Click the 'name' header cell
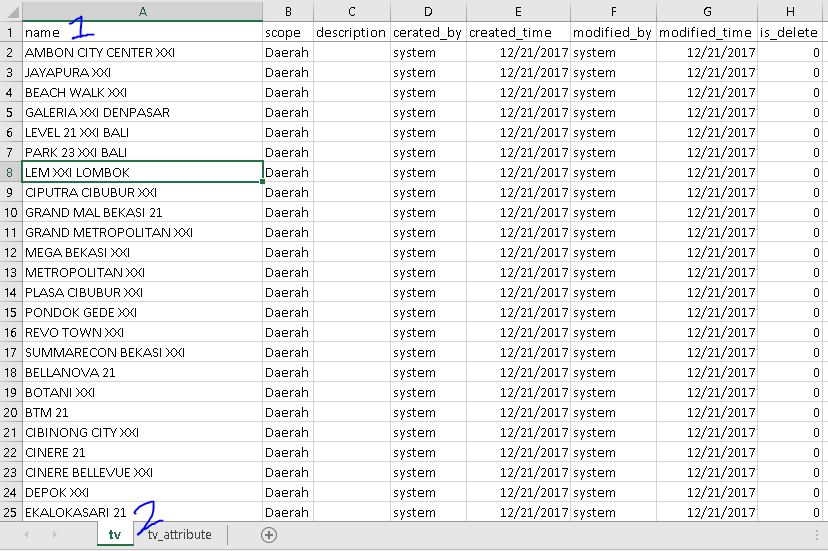828x551 pixels. [x=142, y=32]
